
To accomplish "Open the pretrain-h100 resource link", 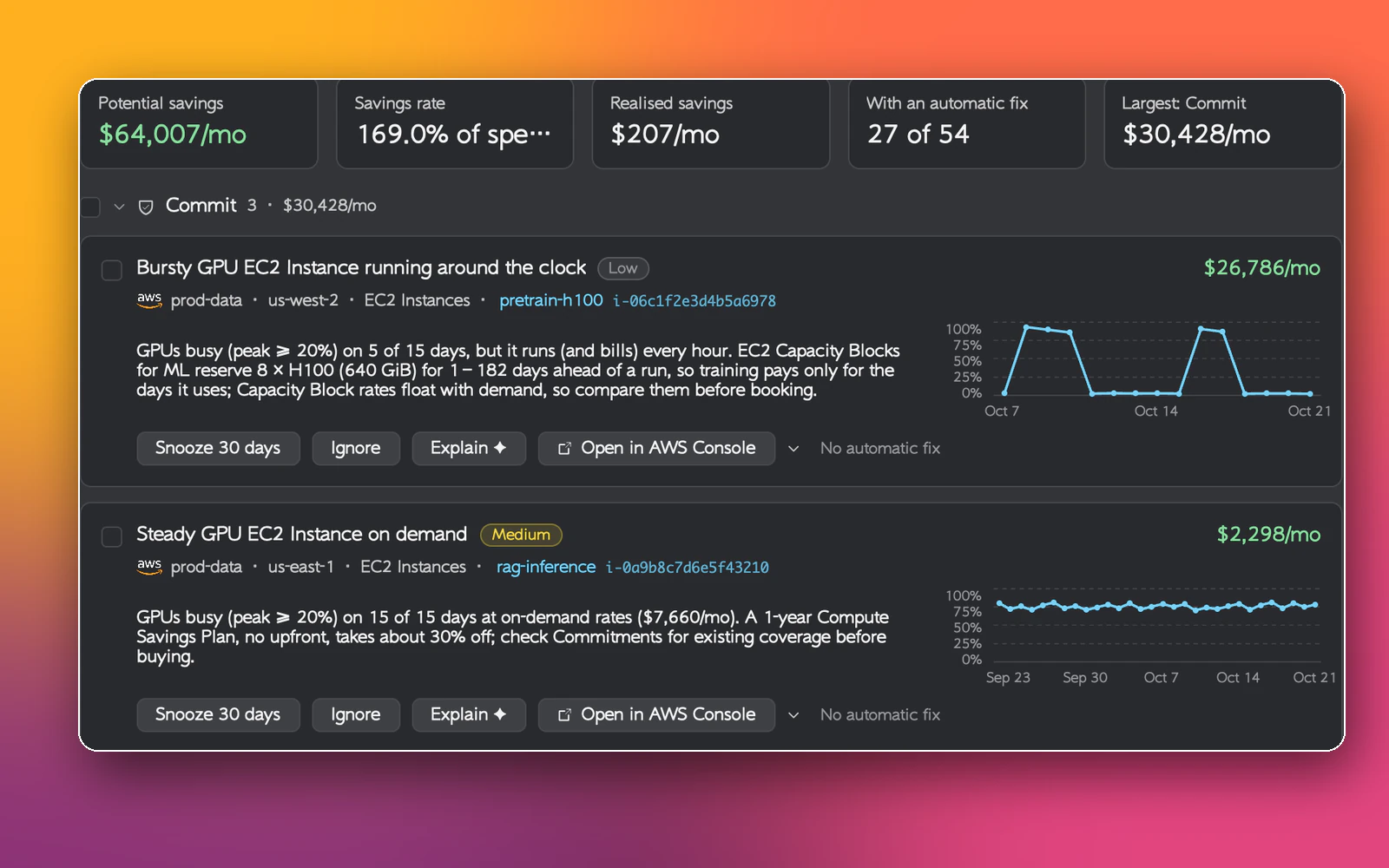I will tap(551, 300).
